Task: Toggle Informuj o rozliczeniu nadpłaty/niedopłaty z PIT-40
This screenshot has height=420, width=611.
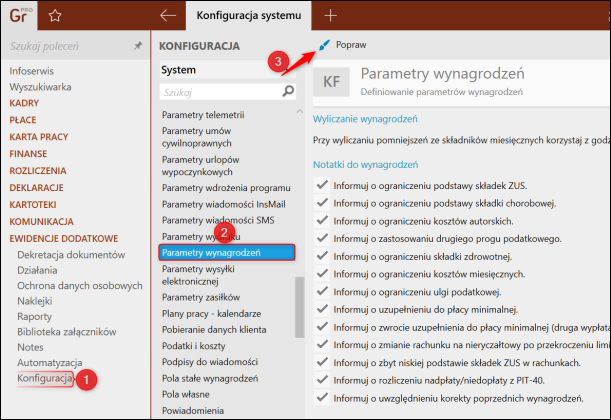Action: (322, 380)
